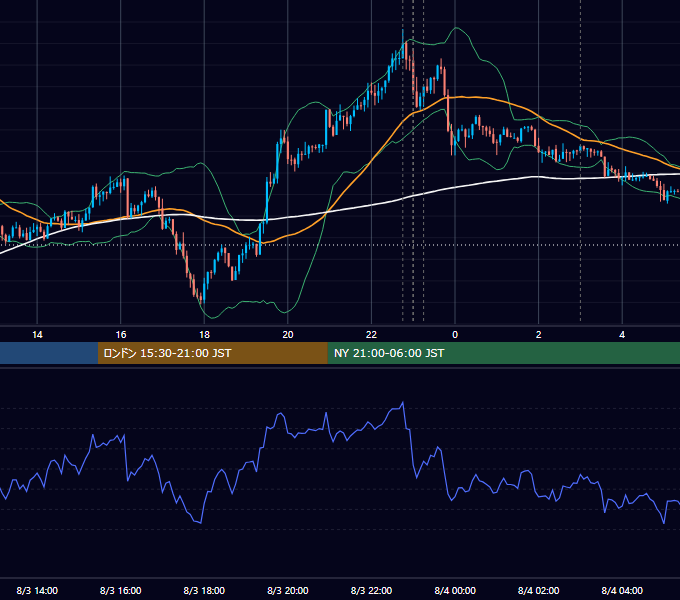The height and width of the screenshot is (600, 680).
Task: Click the 8/3 16:00 date label
Action: [121, 590]
